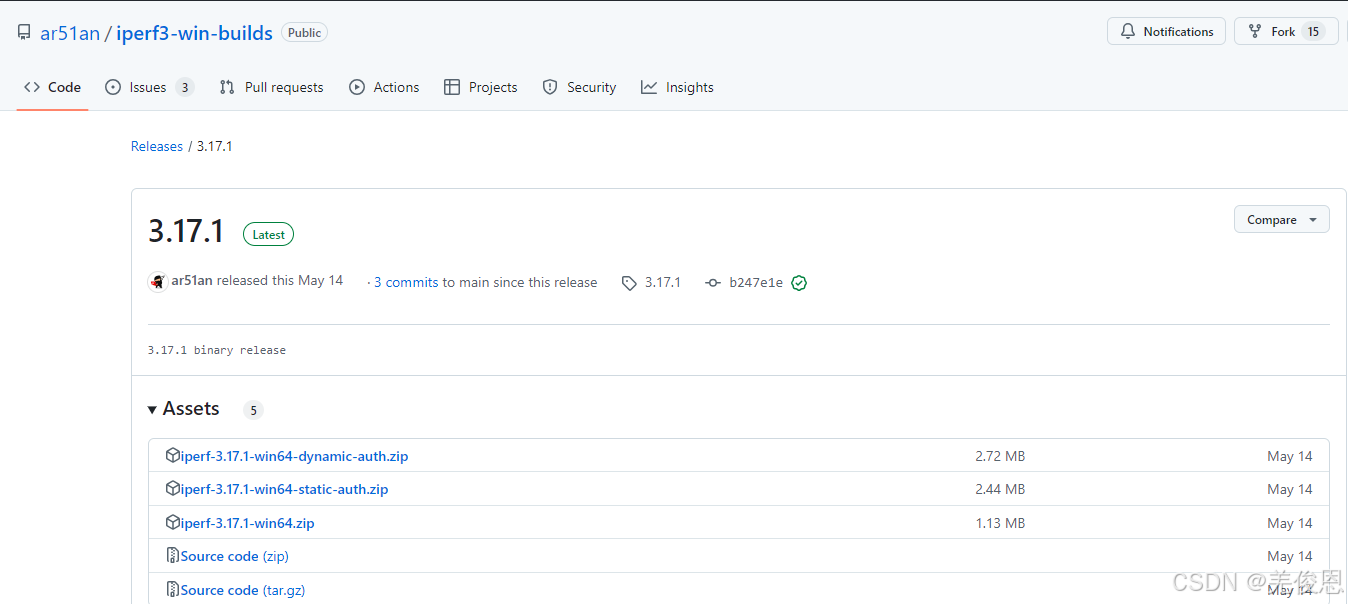Image resolution: width=1348 pixels, height=604 pixels.
Task: Click the Fork icon
Action: (1255, 32)
